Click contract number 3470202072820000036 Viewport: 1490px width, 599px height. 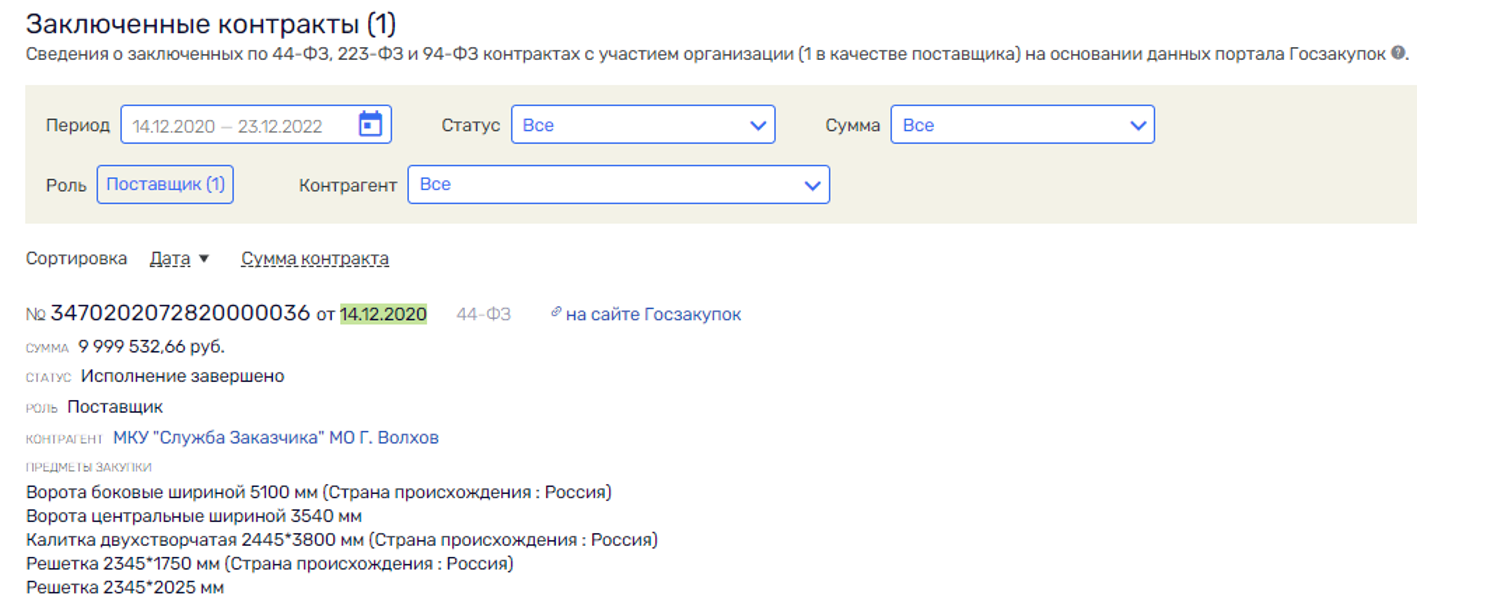coord(180,313)
